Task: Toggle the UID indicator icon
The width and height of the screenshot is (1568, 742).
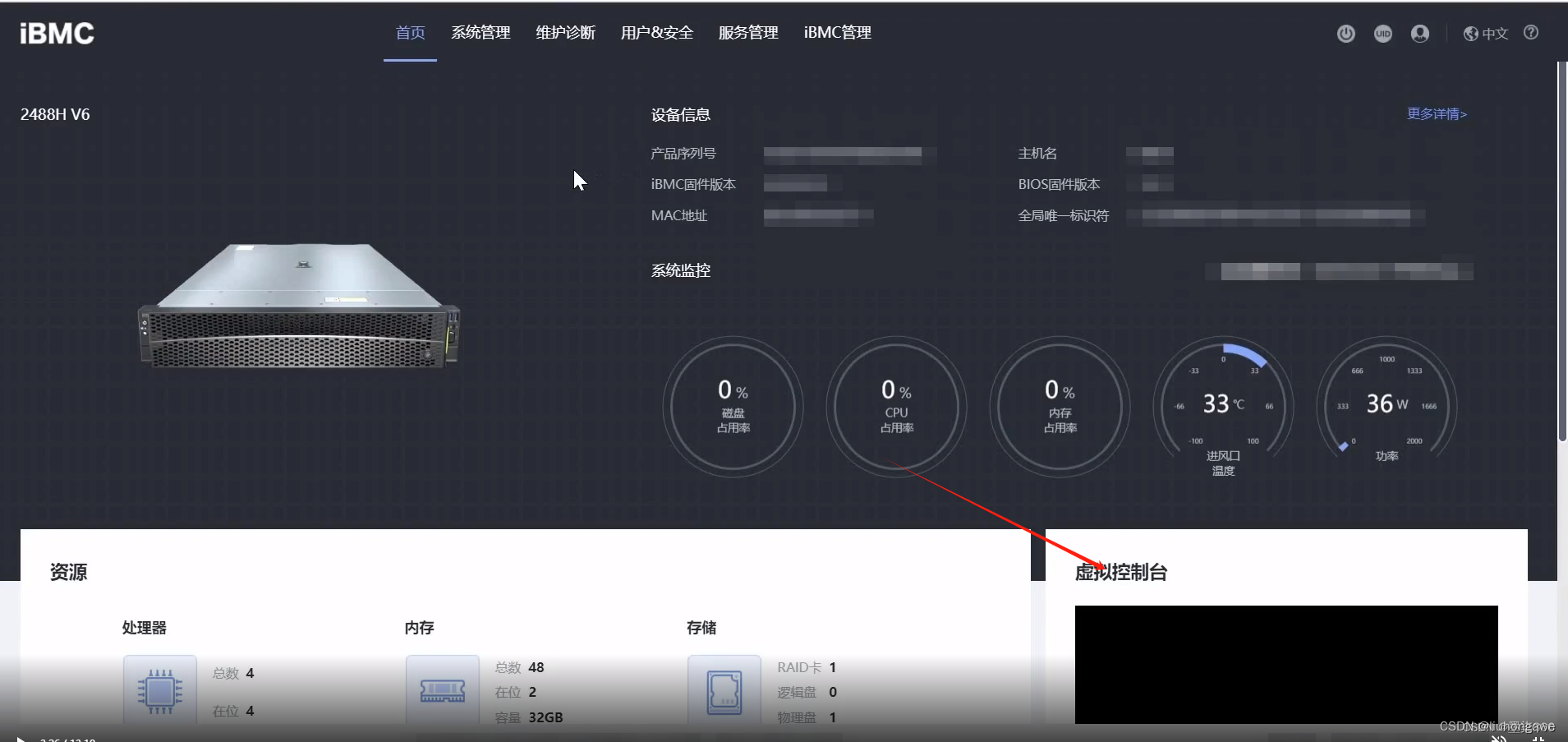Action: tap(1383, 34)
